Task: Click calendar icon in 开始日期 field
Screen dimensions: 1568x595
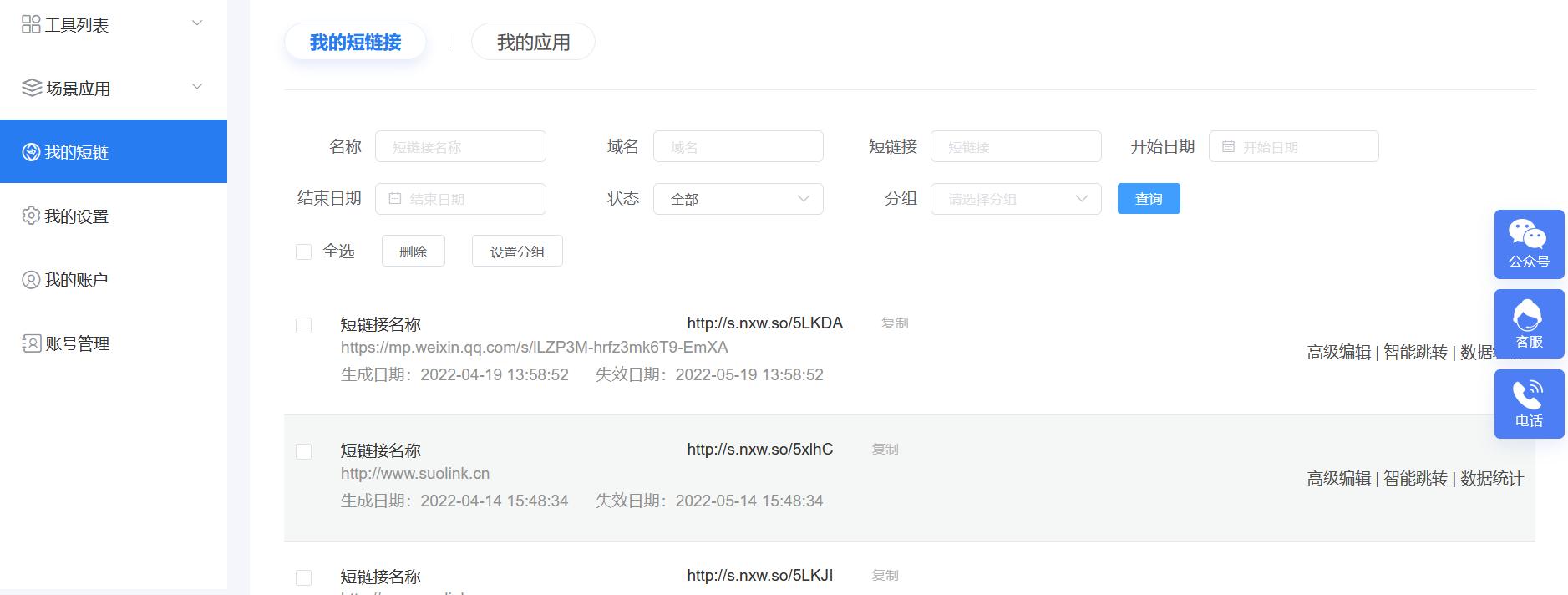Action: coord(1228,146)
